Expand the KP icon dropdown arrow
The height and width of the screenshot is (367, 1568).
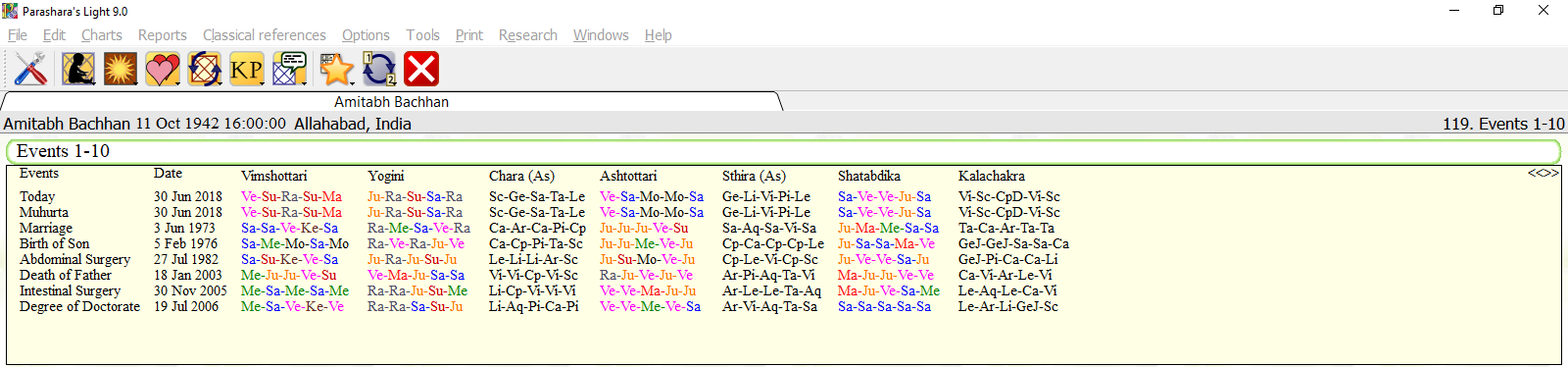click(263, 82)
